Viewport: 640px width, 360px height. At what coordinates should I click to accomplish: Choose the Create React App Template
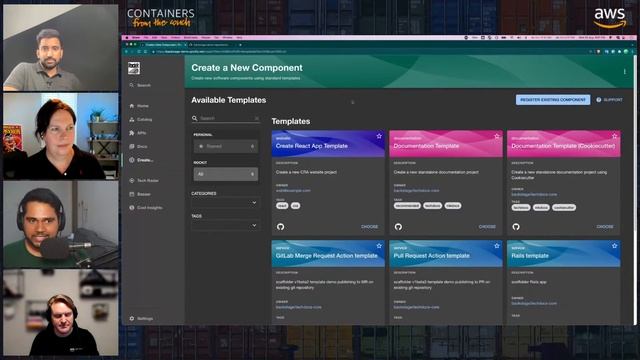pos(369,227)
